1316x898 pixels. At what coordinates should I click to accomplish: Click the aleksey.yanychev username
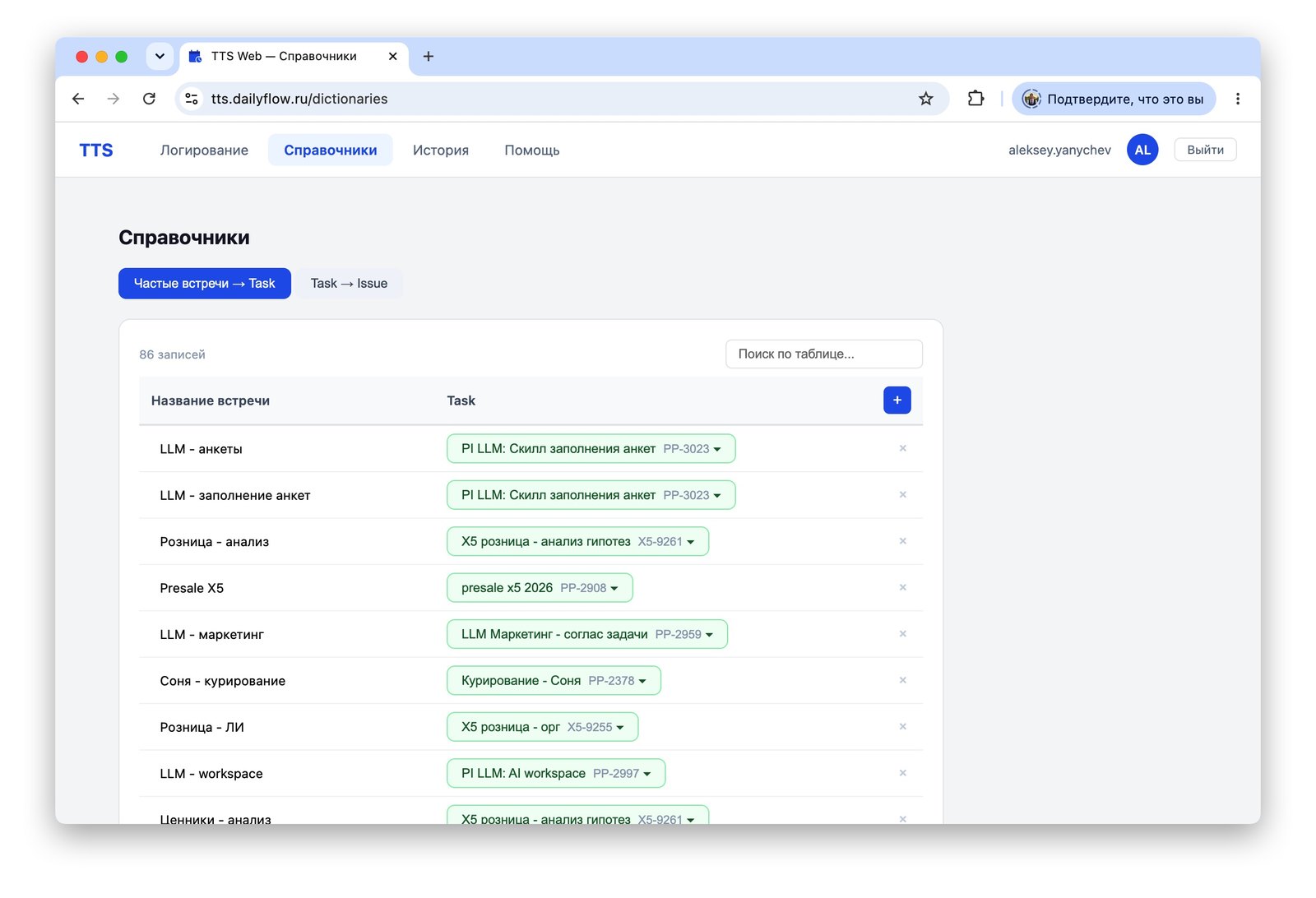coord(1059,150)
